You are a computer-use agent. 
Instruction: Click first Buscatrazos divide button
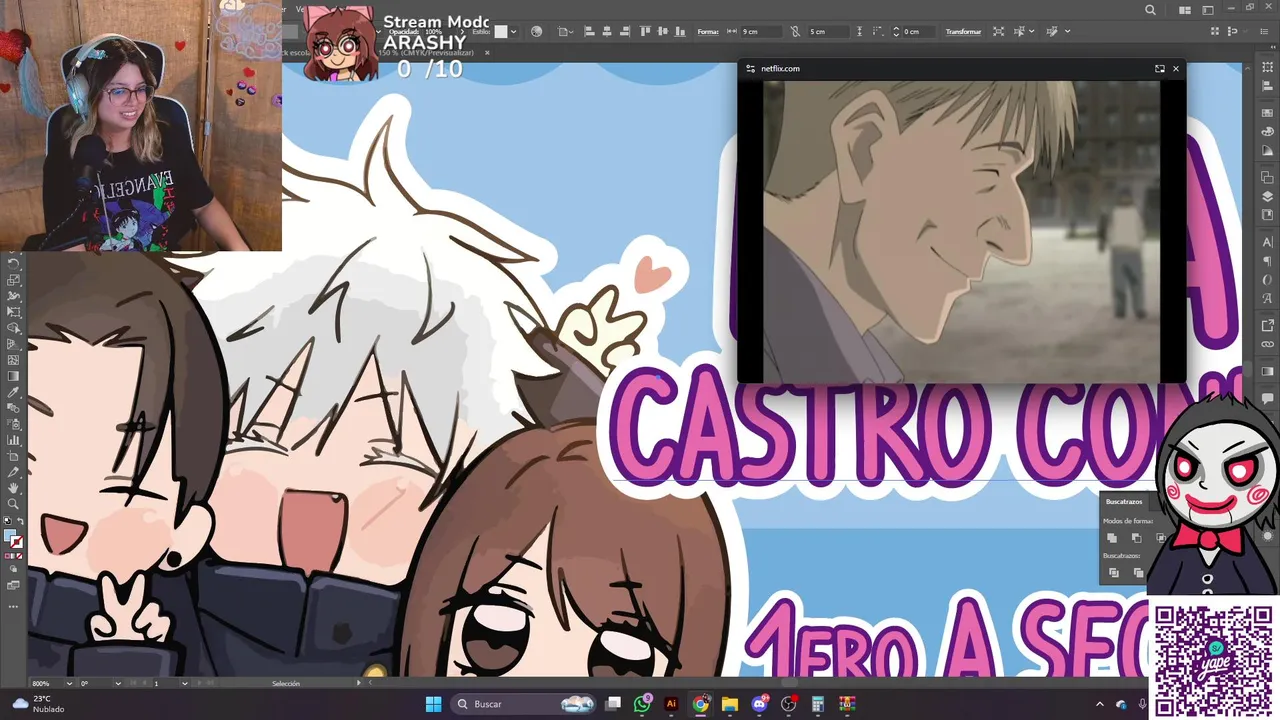[1113, 572]
